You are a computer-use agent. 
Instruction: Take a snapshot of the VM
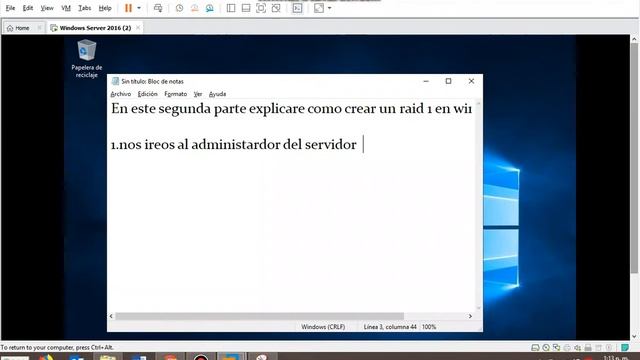coord(179,8)
